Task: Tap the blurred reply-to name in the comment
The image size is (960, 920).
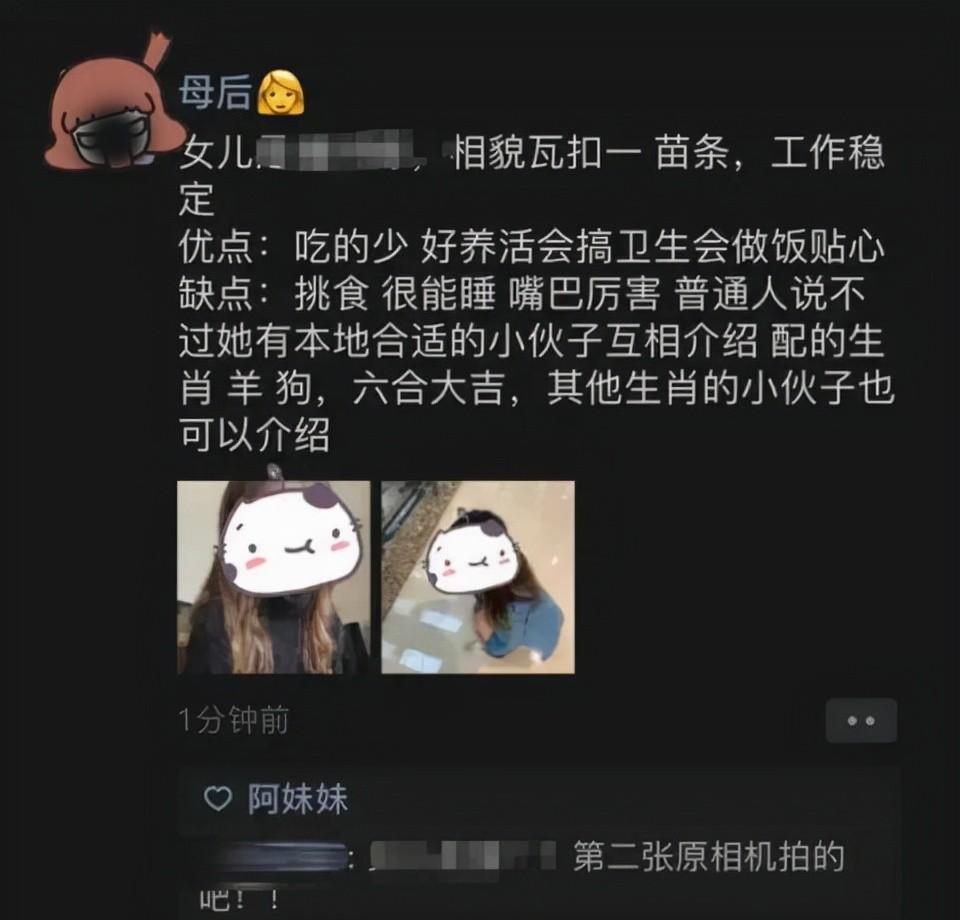Action: pyautogui.click(x=462, y=856)
